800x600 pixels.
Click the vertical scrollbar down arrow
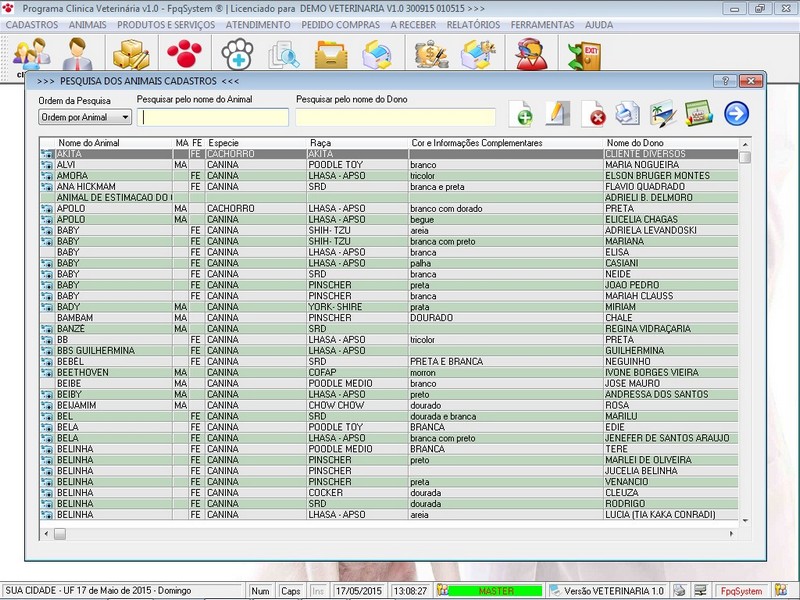tap(744, 518)
